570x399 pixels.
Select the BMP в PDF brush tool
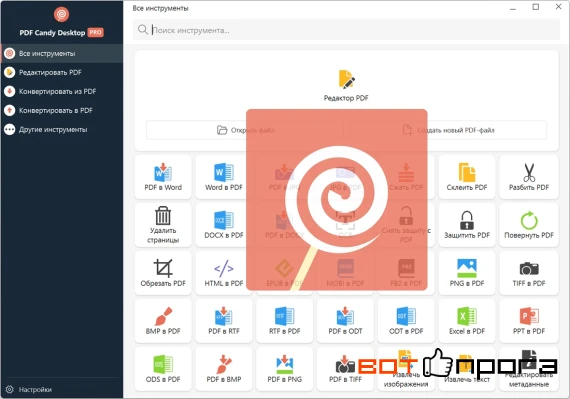pos(163,321)
